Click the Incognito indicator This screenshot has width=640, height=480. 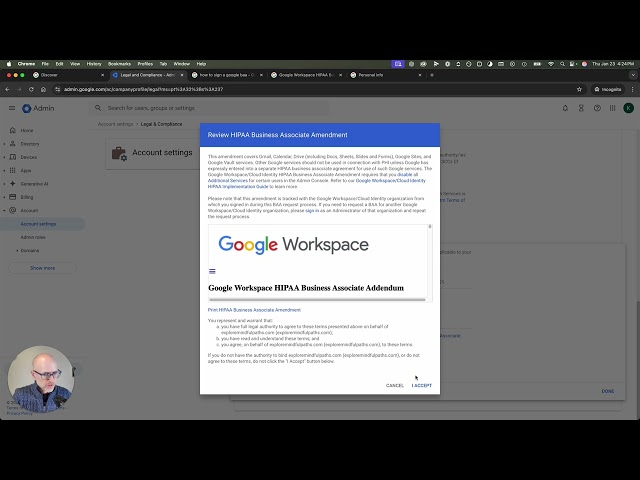tap(608, 89)
